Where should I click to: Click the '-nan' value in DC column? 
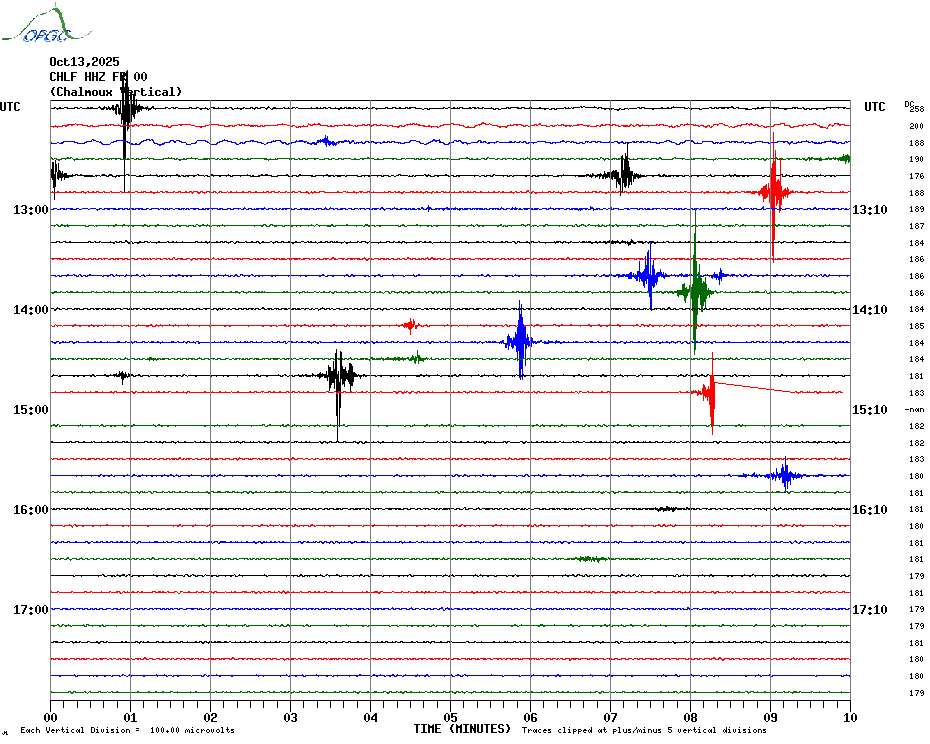pos(914,410)
